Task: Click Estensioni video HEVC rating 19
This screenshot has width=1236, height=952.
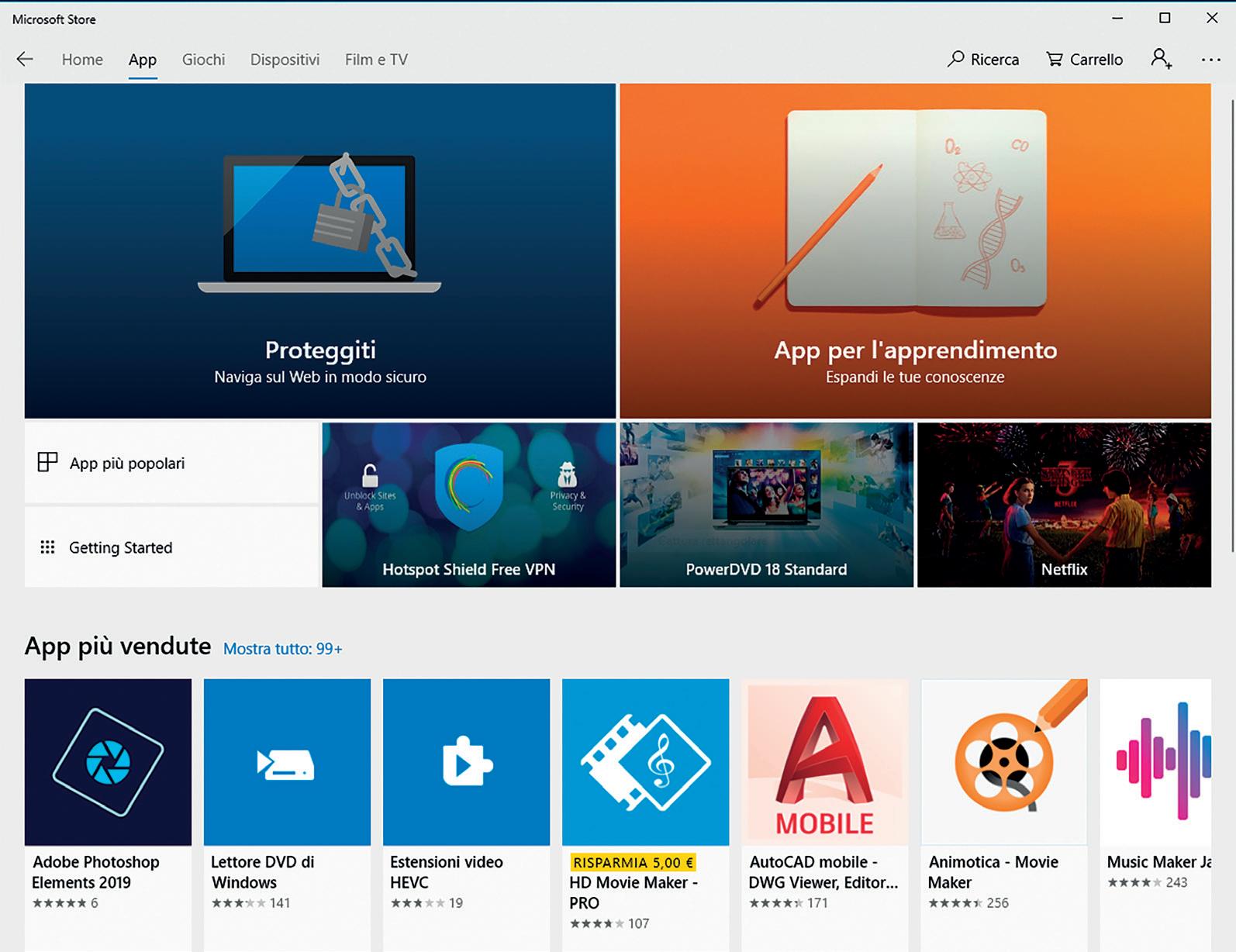Action: point(426,903)
